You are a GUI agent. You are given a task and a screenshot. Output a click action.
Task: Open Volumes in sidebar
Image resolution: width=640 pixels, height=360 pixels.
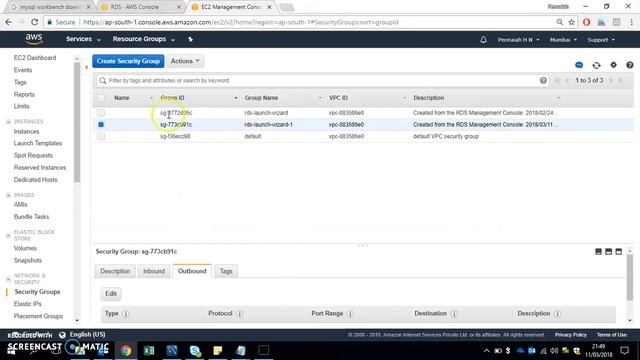[x=25, y=248]
